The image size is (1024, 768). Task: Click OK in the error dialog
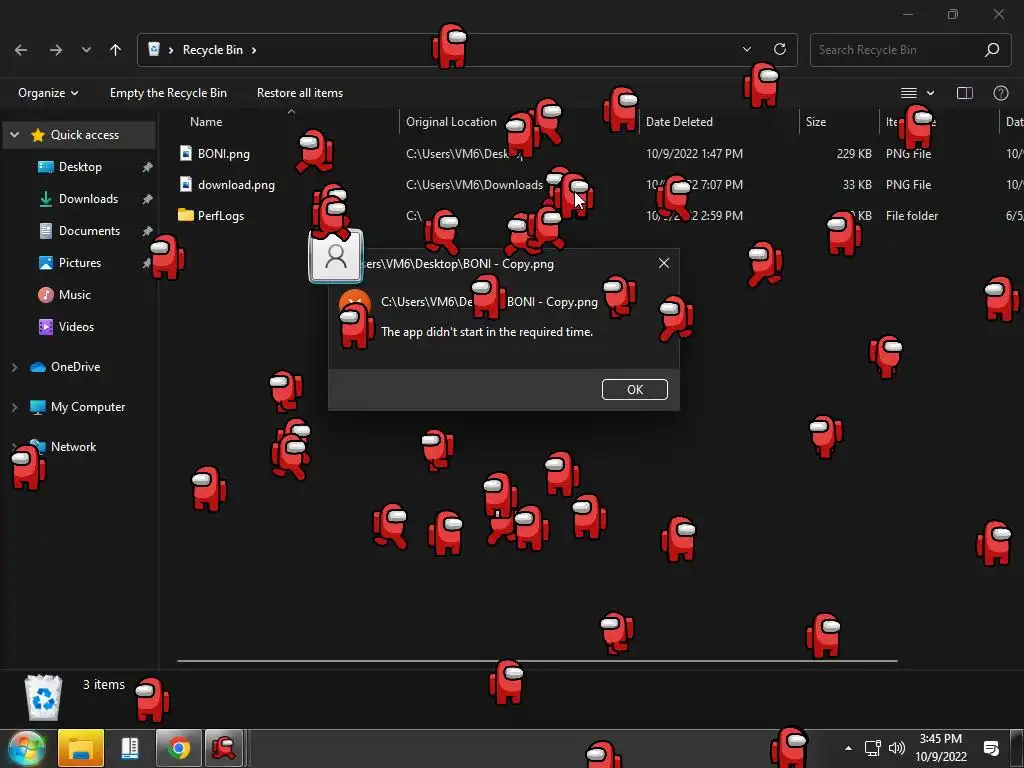635,389
